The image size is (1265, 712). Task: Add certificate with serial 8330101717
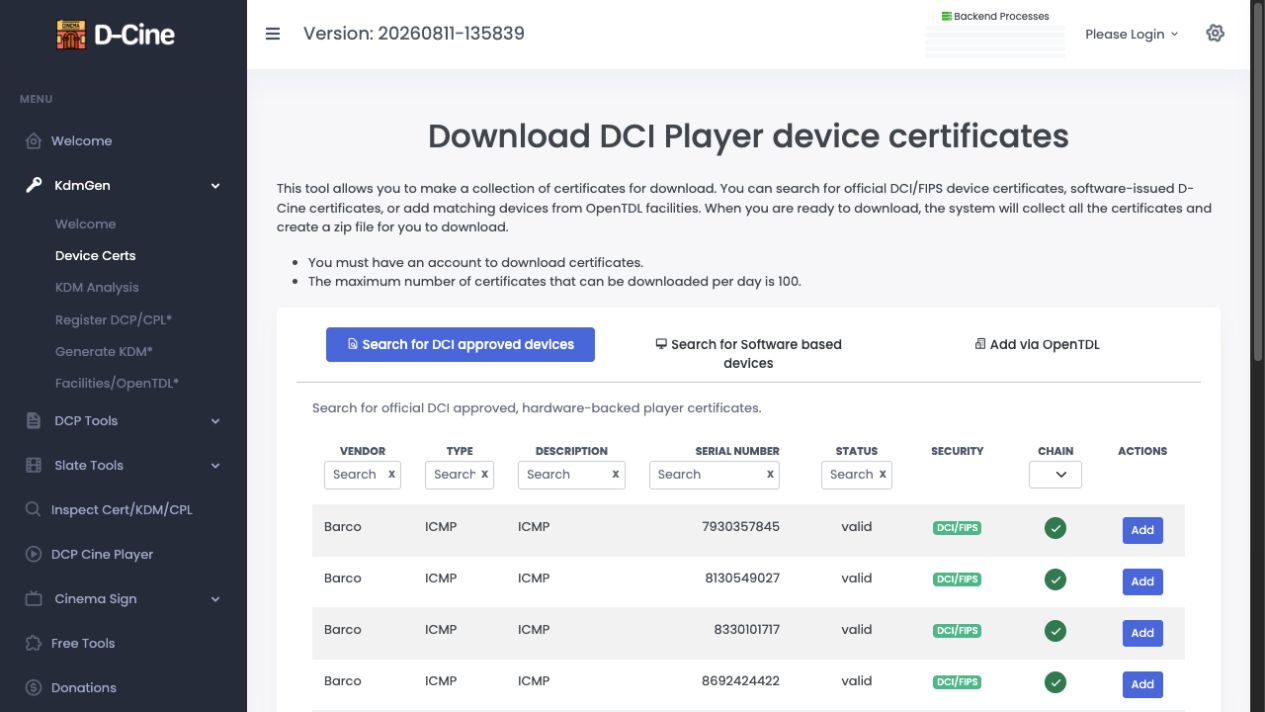pos(1142,633)
